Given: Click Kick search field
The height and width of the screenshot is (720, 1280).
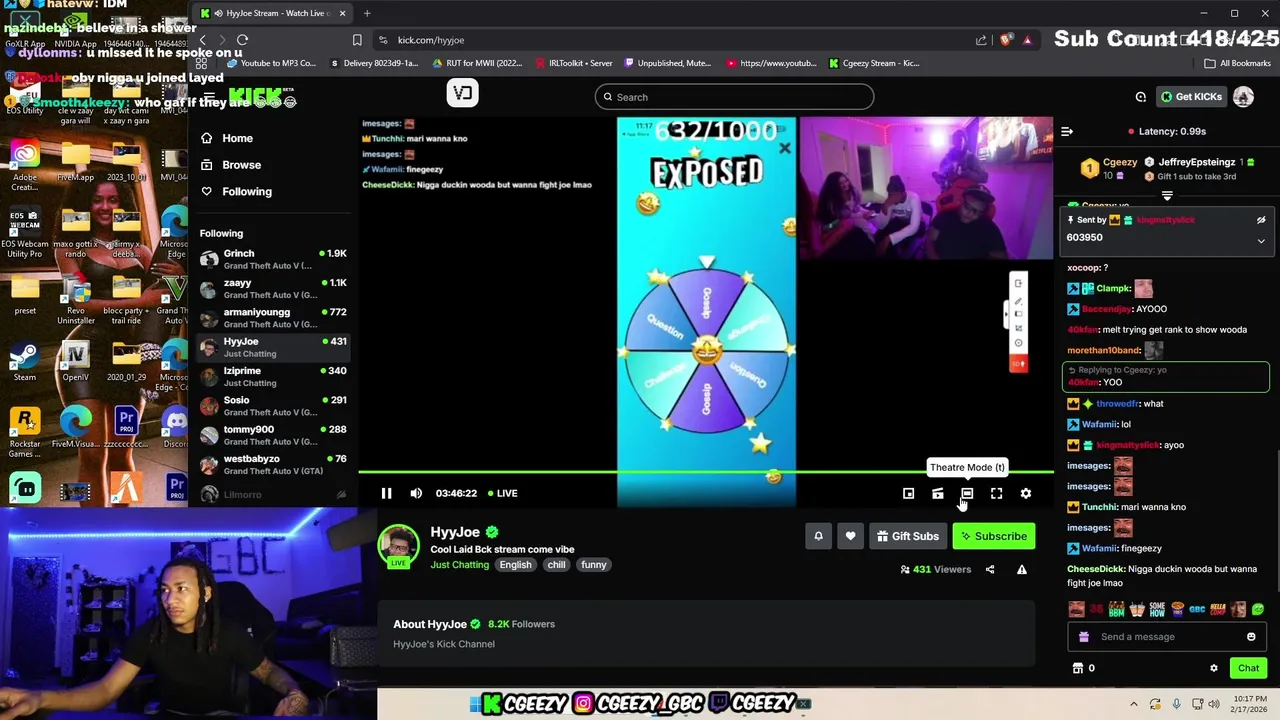Looking at the screenshot, I should (734, 97).
